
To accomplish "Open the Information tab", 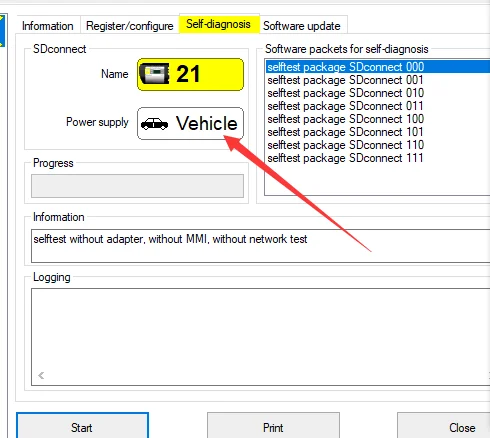I will [48, 26].
